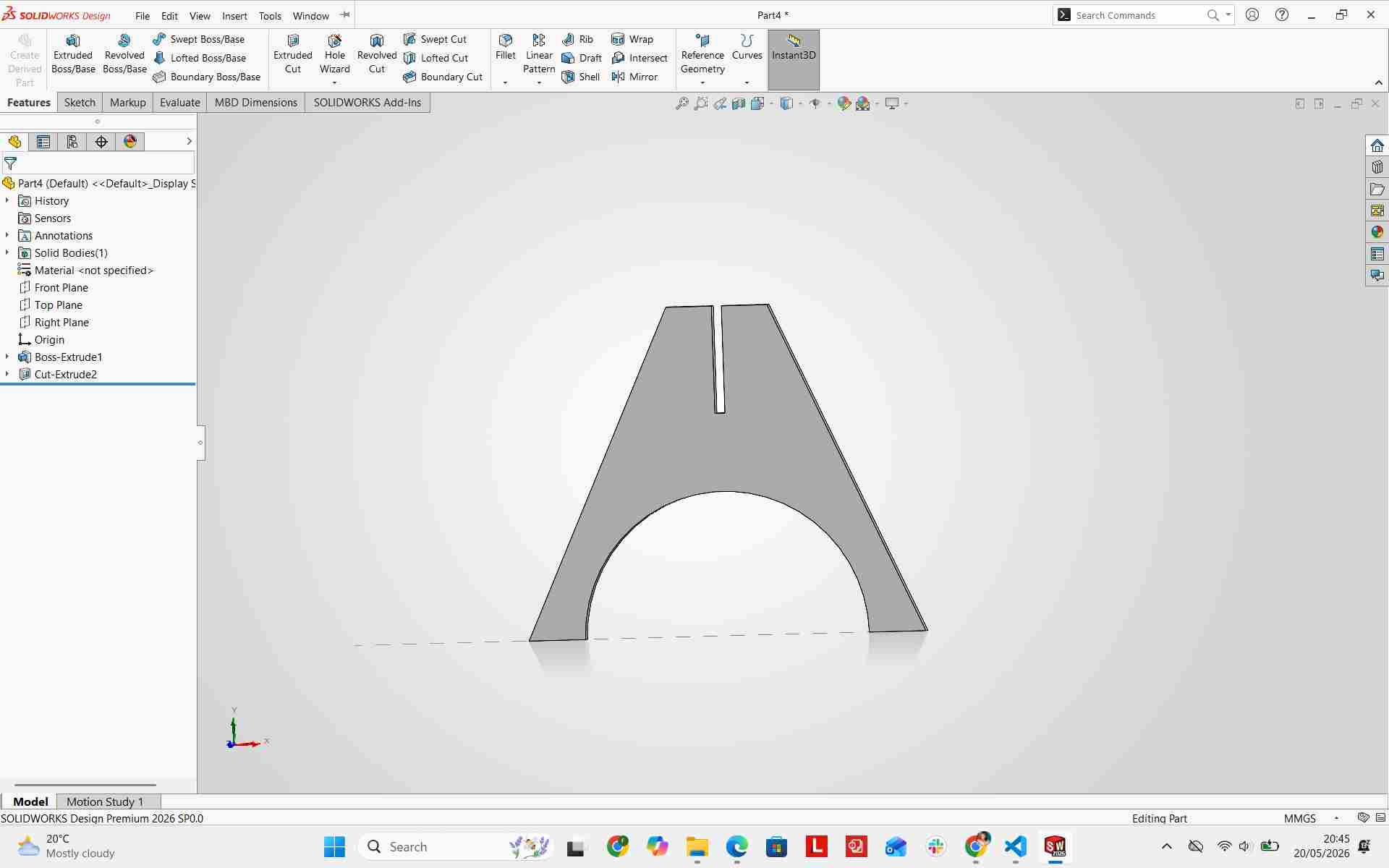
Task: Open FeatureManager design tree tab
Action: click(x=14, y=142)
